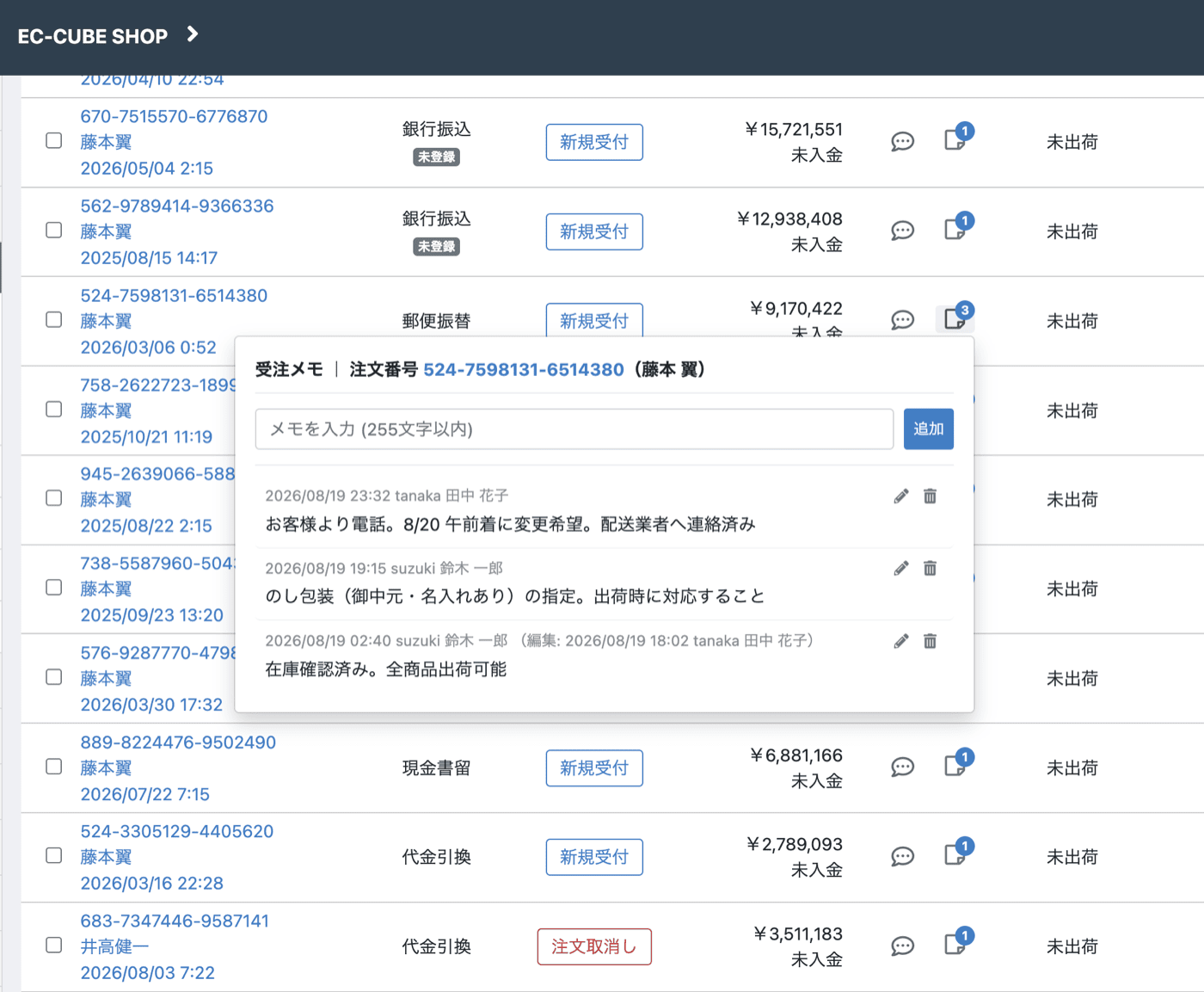Select checkbox for order dated 2025/08/22 2:15
This screenshot has height=992, width=1204.
coord(54,498)
